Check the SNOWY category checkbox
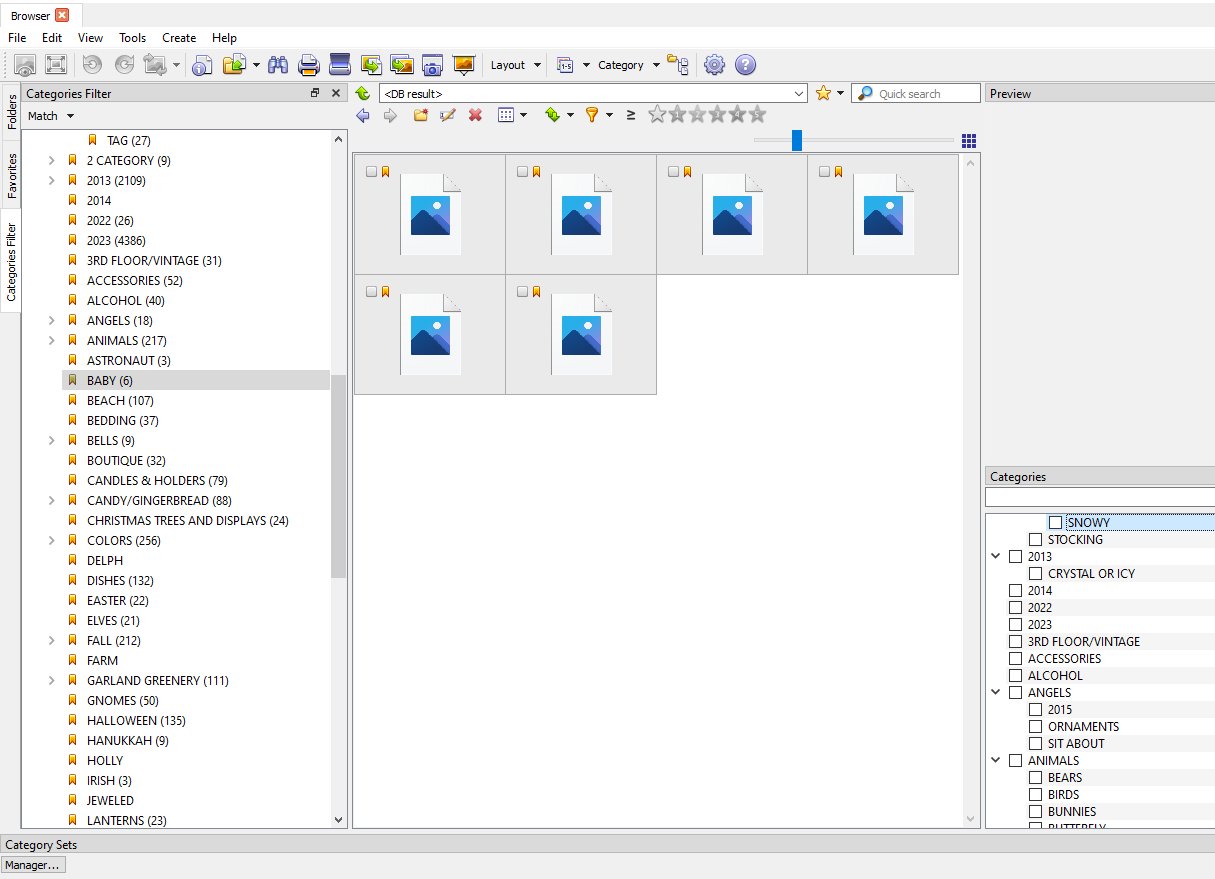Screen dimensions: 1215x879 click(x=1055, y=522)
